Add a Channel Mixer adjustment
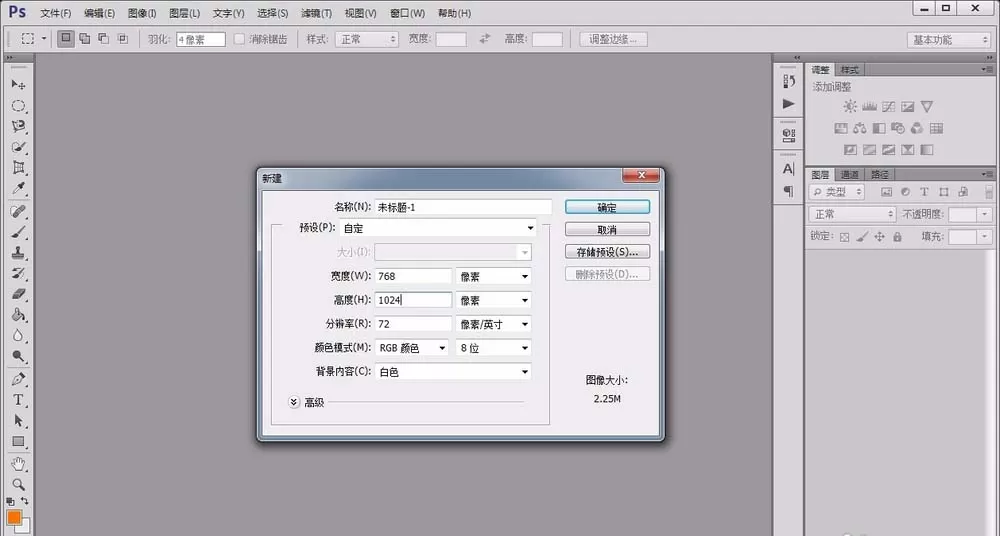The image size is (1000, 536). [x=917, y=128]
